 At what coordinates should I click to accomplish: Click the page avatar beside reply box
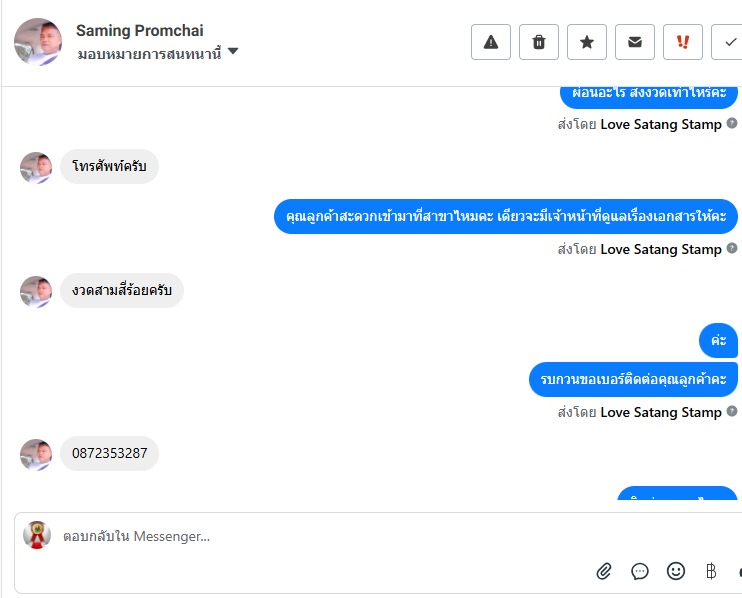37,535
